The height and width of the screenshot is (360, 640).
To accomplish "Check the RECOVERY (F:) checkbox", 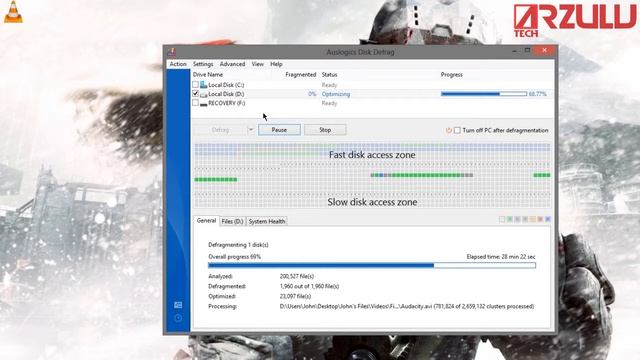I will click(196, 103).
